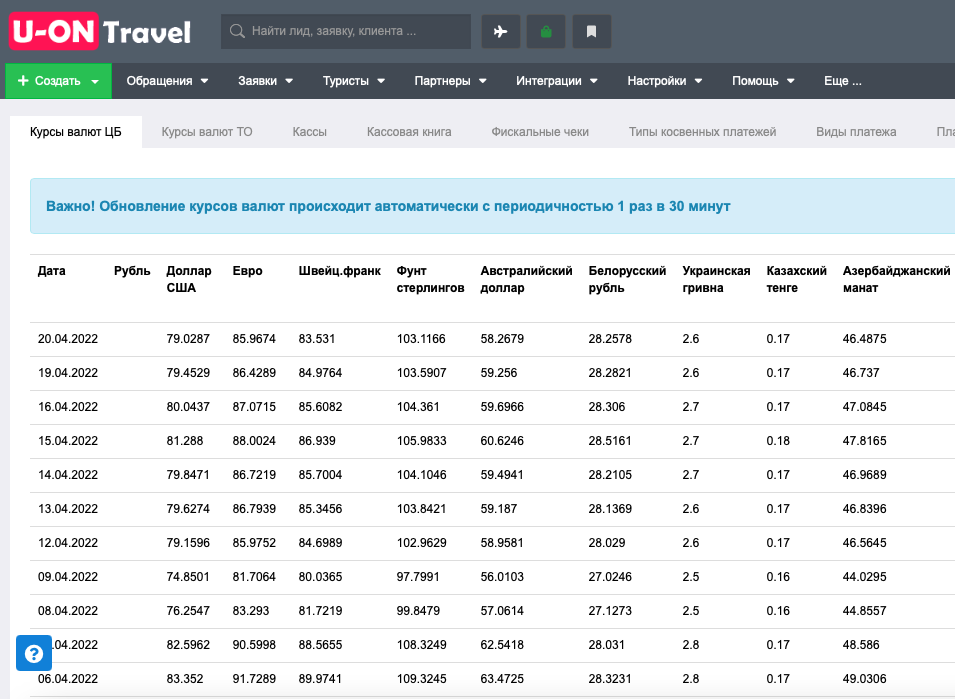Open the Настройки menu
The width and height of the screenshot is (955, 699).
pos(664,81)
